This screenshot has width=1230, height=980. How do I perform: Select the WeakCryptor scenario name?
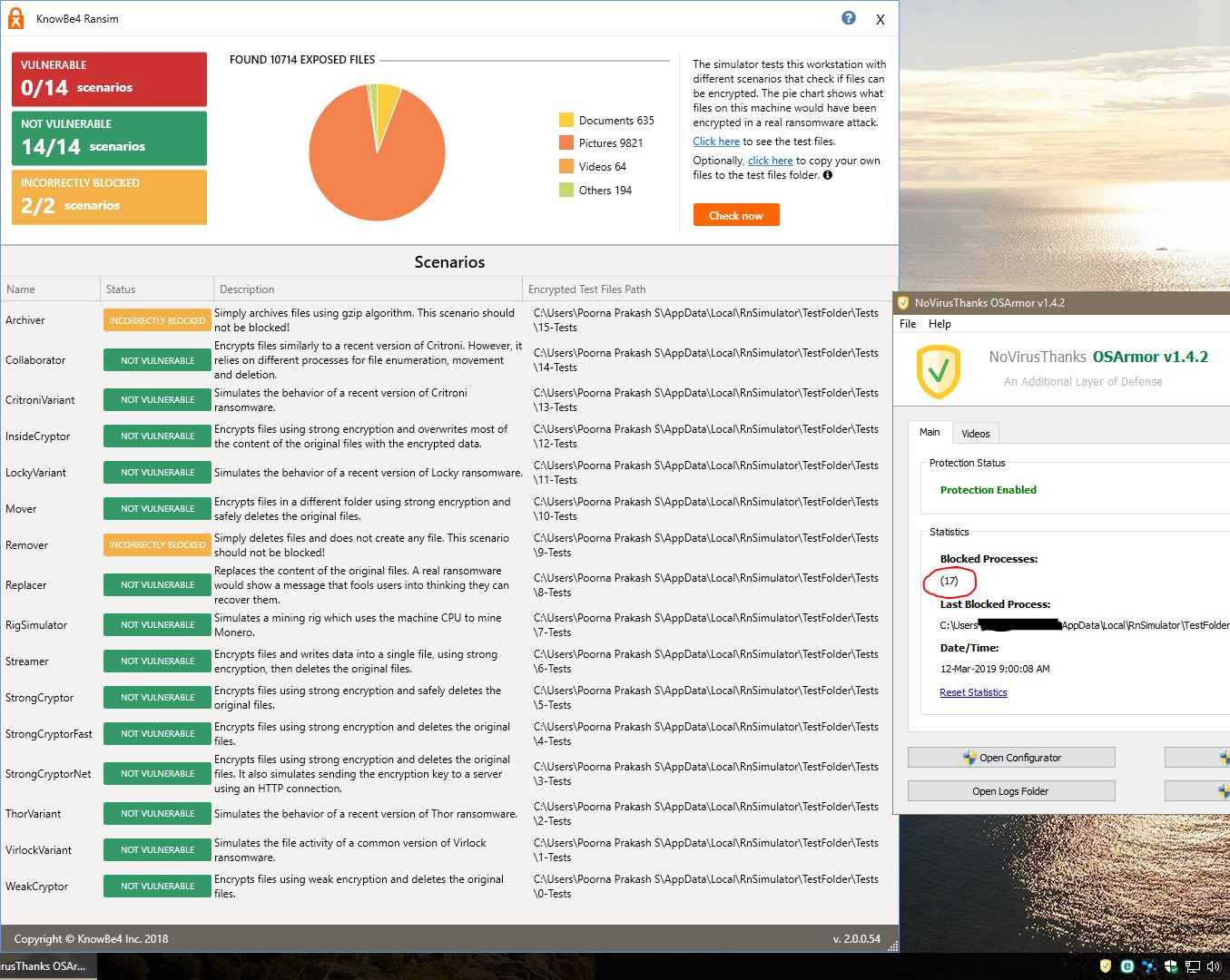click(x=36, y=887)
